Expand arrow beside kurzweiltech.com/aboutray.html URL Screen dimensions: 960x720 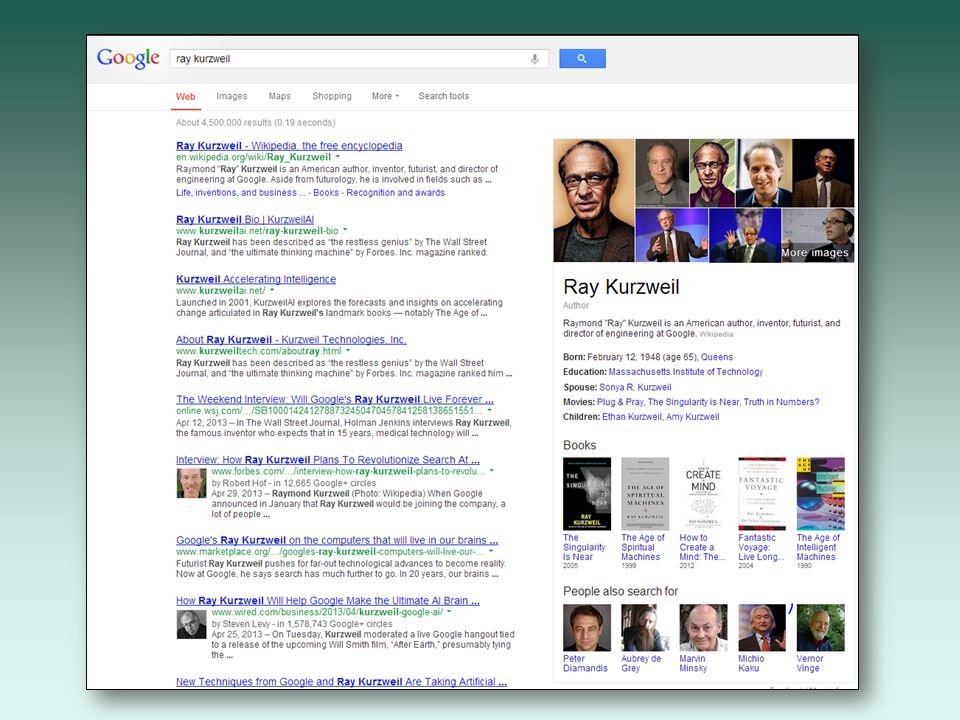348,351
